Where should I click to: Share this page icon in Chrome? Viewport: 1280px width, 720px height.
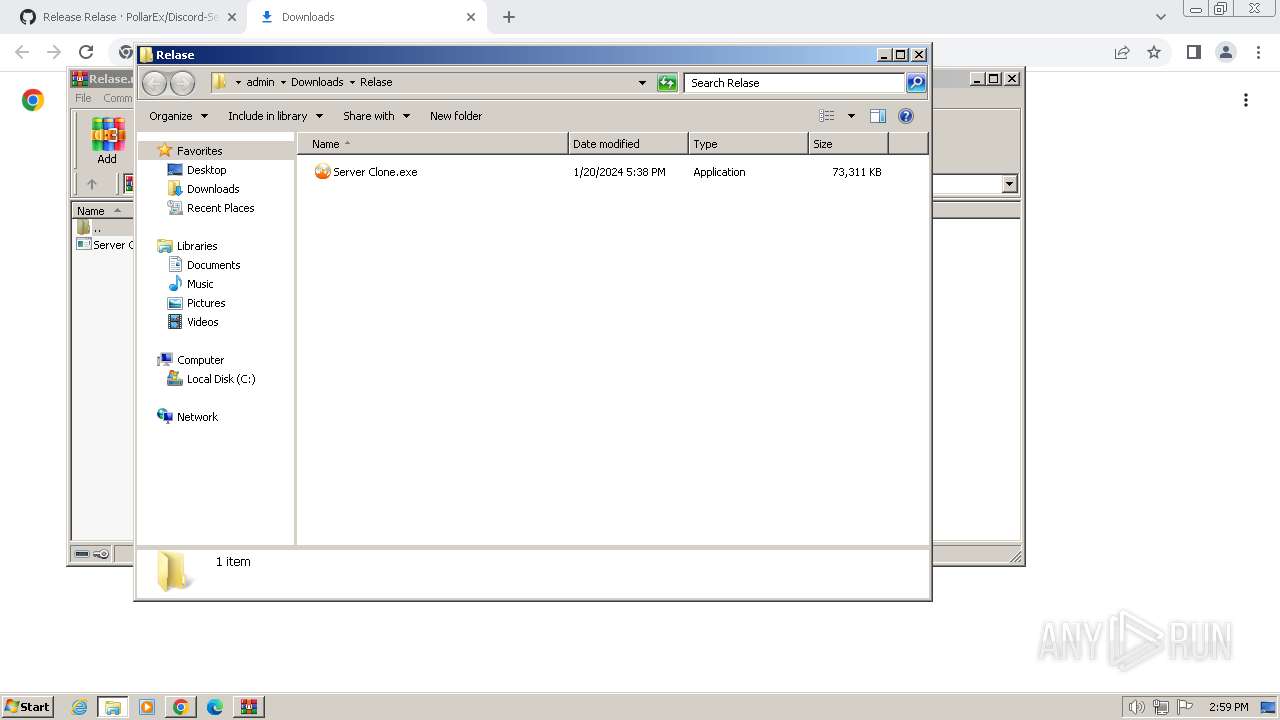tap(1122, 52)
